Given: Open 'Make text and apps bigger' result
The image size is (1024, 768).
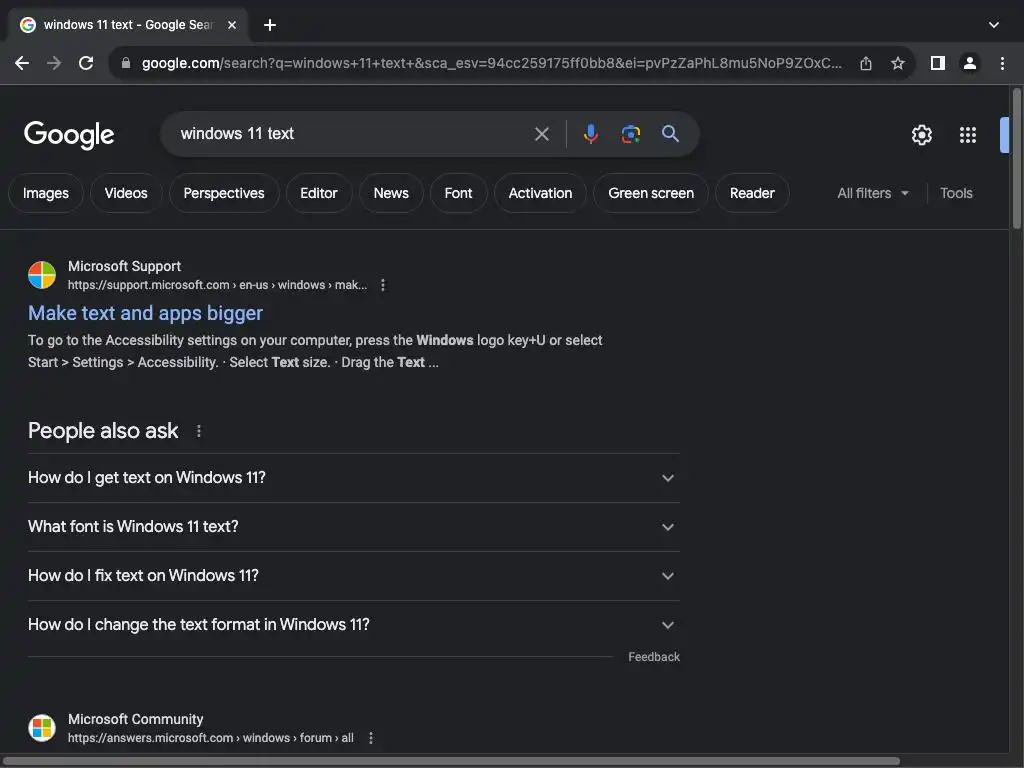Looking at the screenshot, I should click(x=145, y=313).
